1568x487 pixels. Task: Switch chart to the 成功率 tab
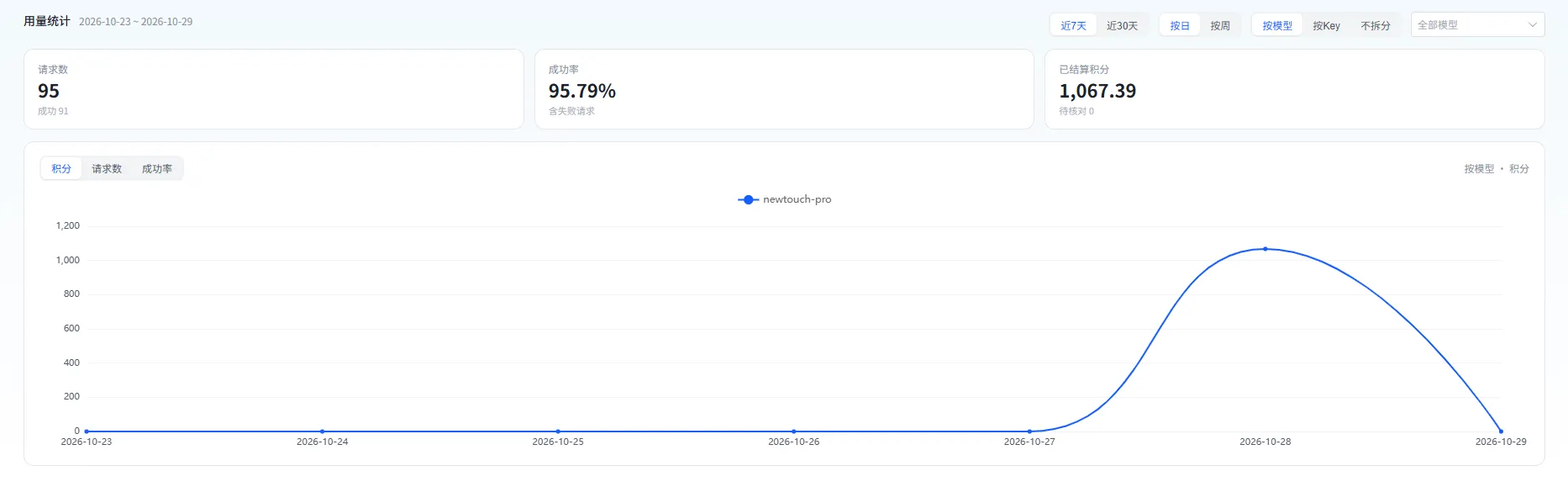tap(157, 169)
